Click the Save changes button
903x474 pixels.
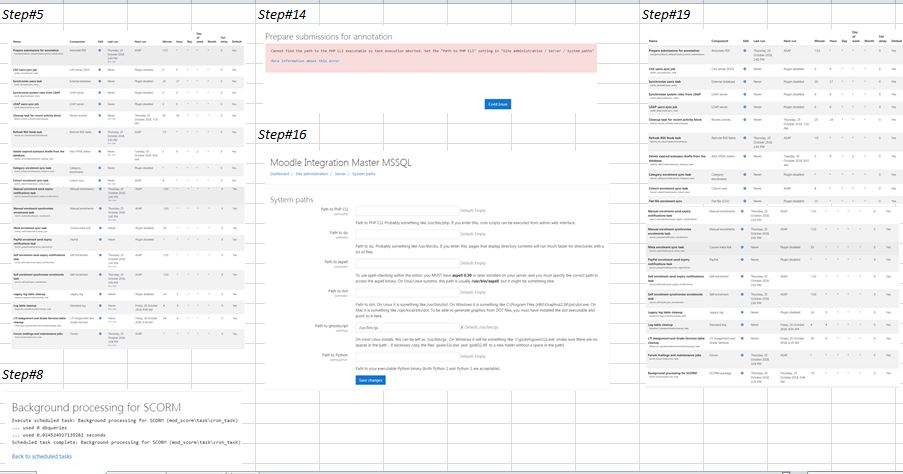(x=370, y=380)
